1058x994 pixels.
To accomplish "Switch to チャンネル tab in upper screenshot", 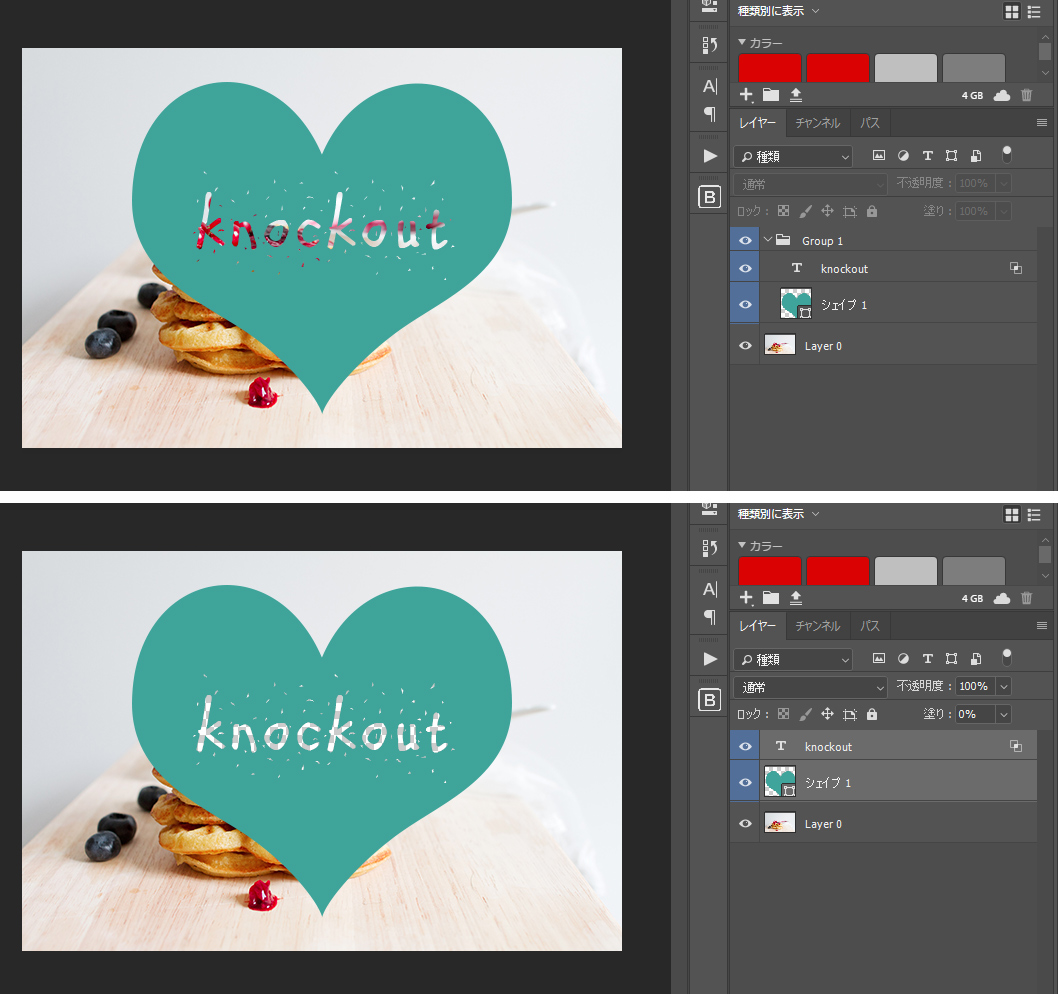I will (x=818, y=123).
